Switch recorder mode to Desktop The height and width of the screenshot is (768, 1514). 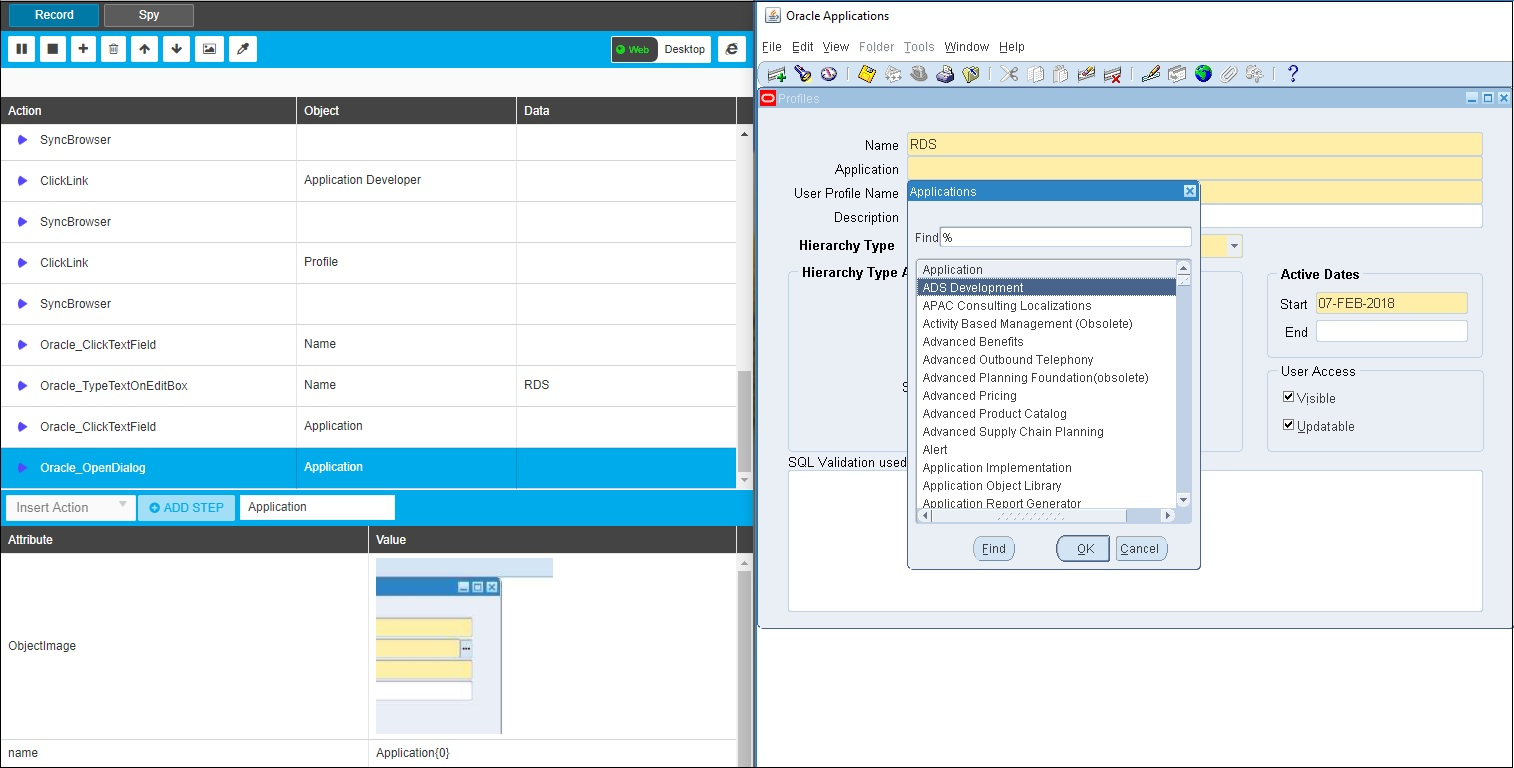[684, 49]
